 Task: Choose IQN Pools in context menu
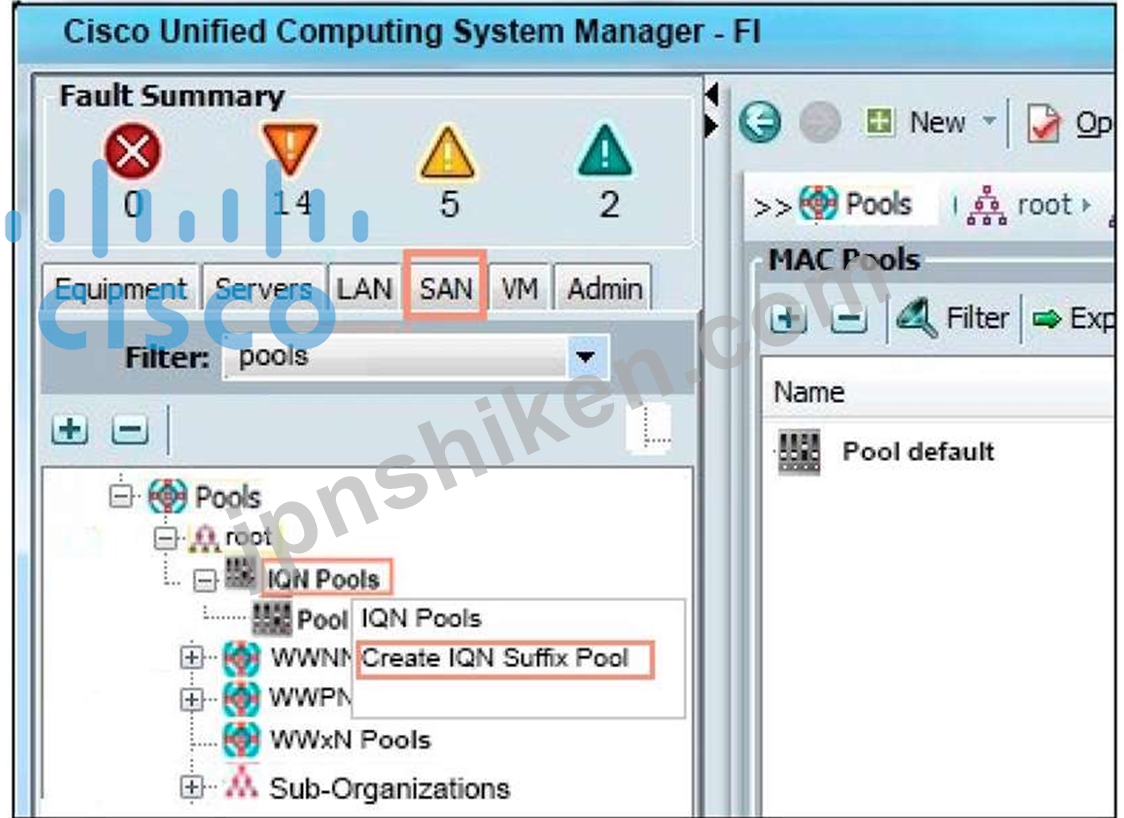coord(421,618)
